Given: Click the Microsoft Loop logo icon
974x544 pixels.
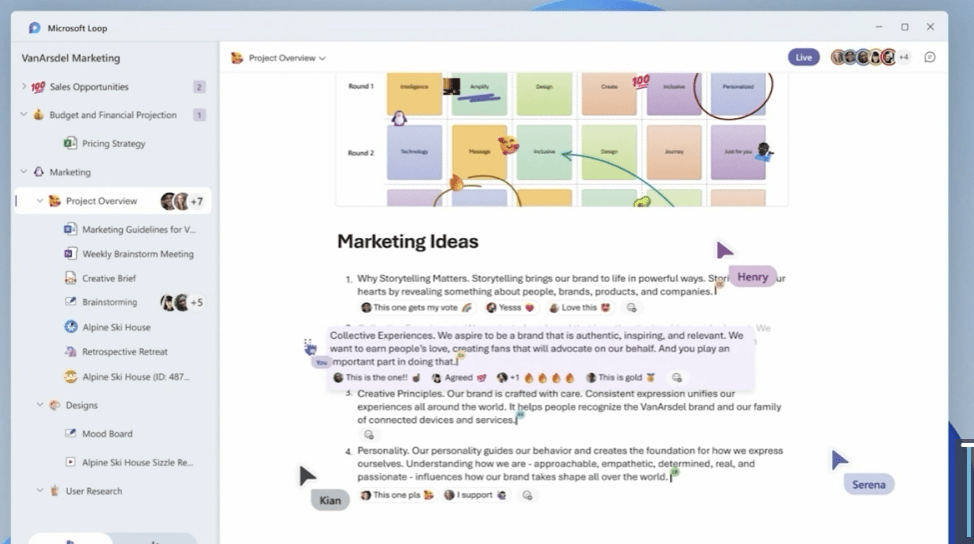Looking at the screenshot, I should [x=34, y=27].
